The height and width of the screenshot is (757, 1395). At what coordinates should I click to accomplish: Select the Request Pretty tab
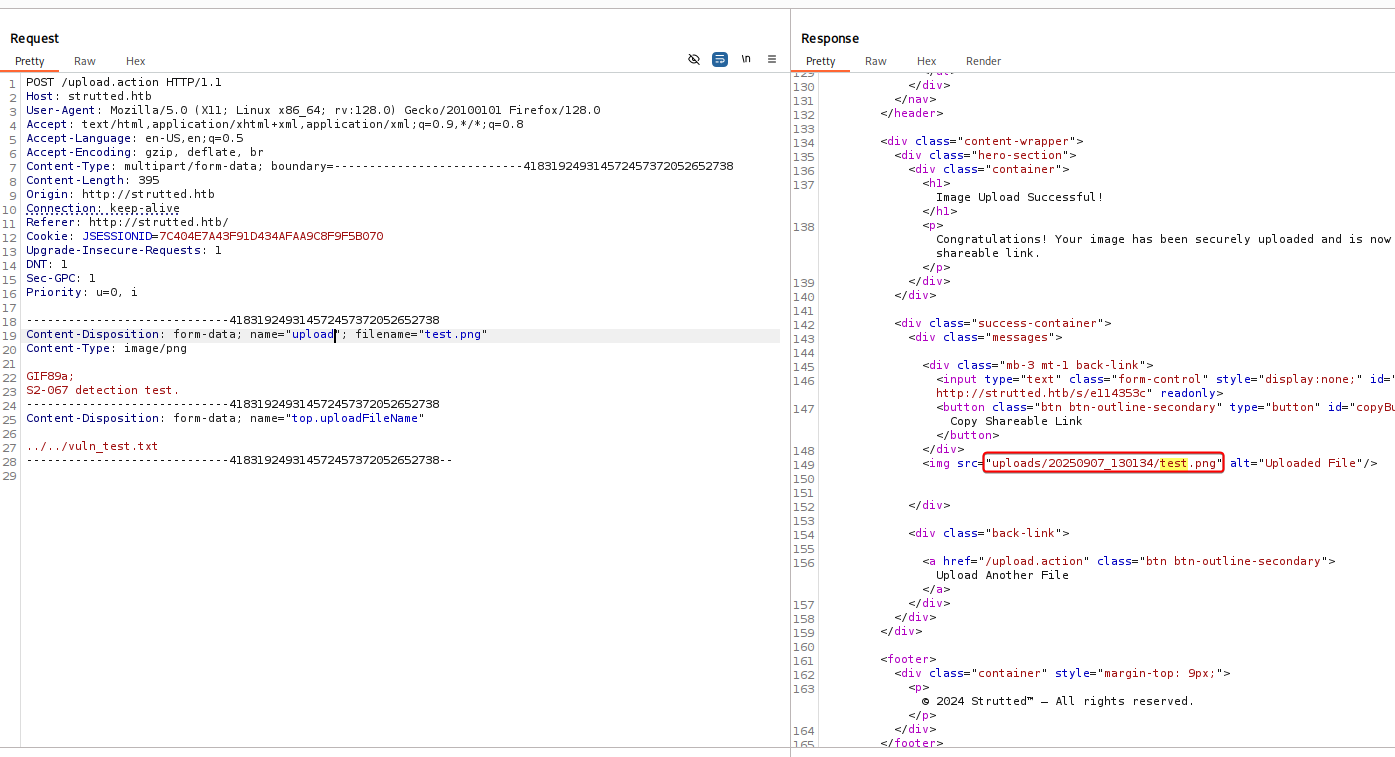pos(30,61)
